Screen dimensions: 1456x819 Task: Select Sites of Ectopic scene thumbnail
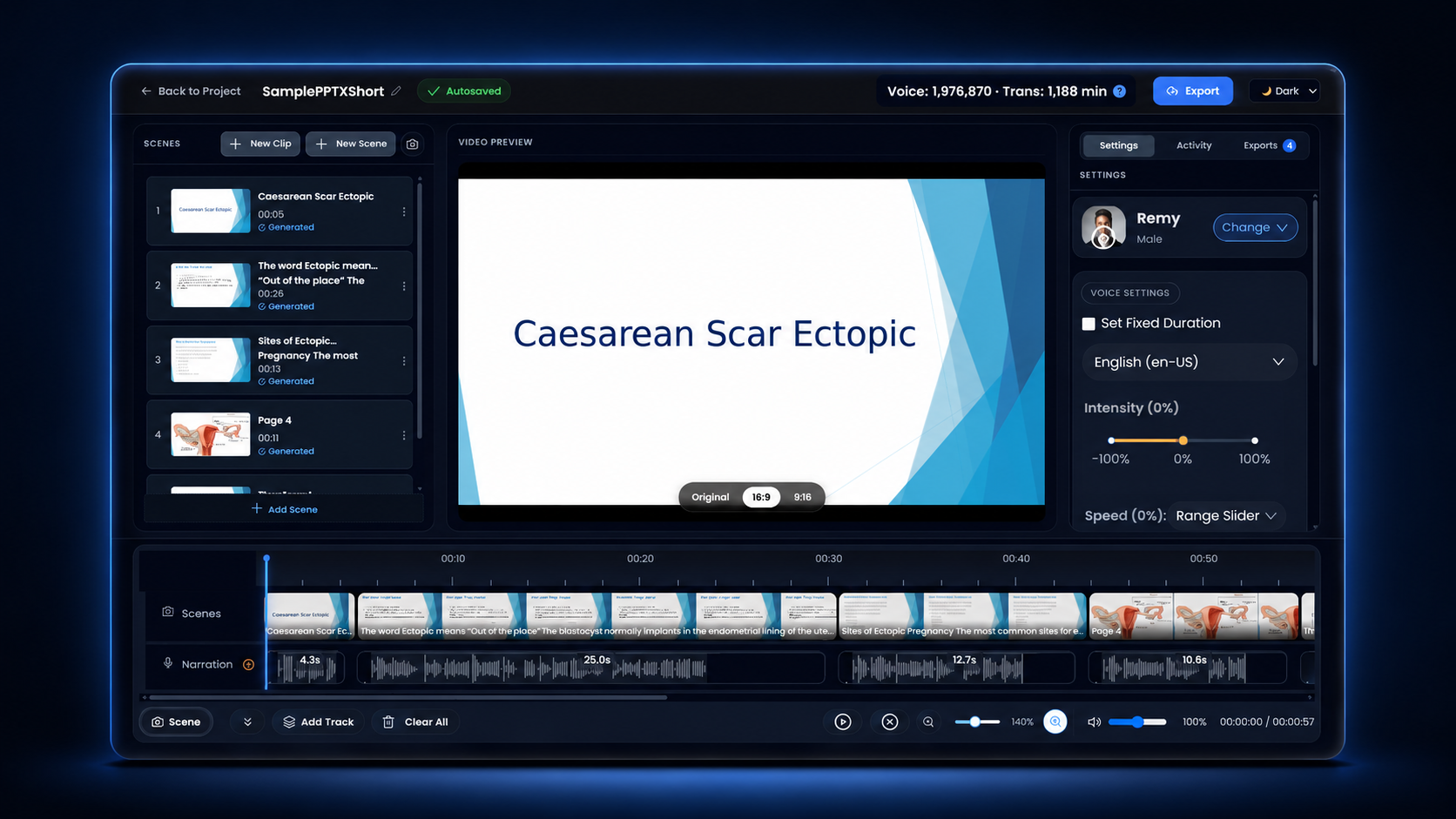coord(211,359)
